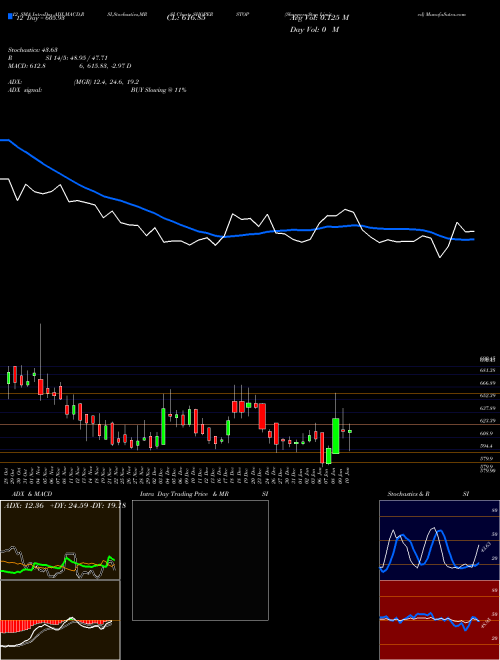Click the '608.9' price axis label
500x660 pixels.
(487, 434)
